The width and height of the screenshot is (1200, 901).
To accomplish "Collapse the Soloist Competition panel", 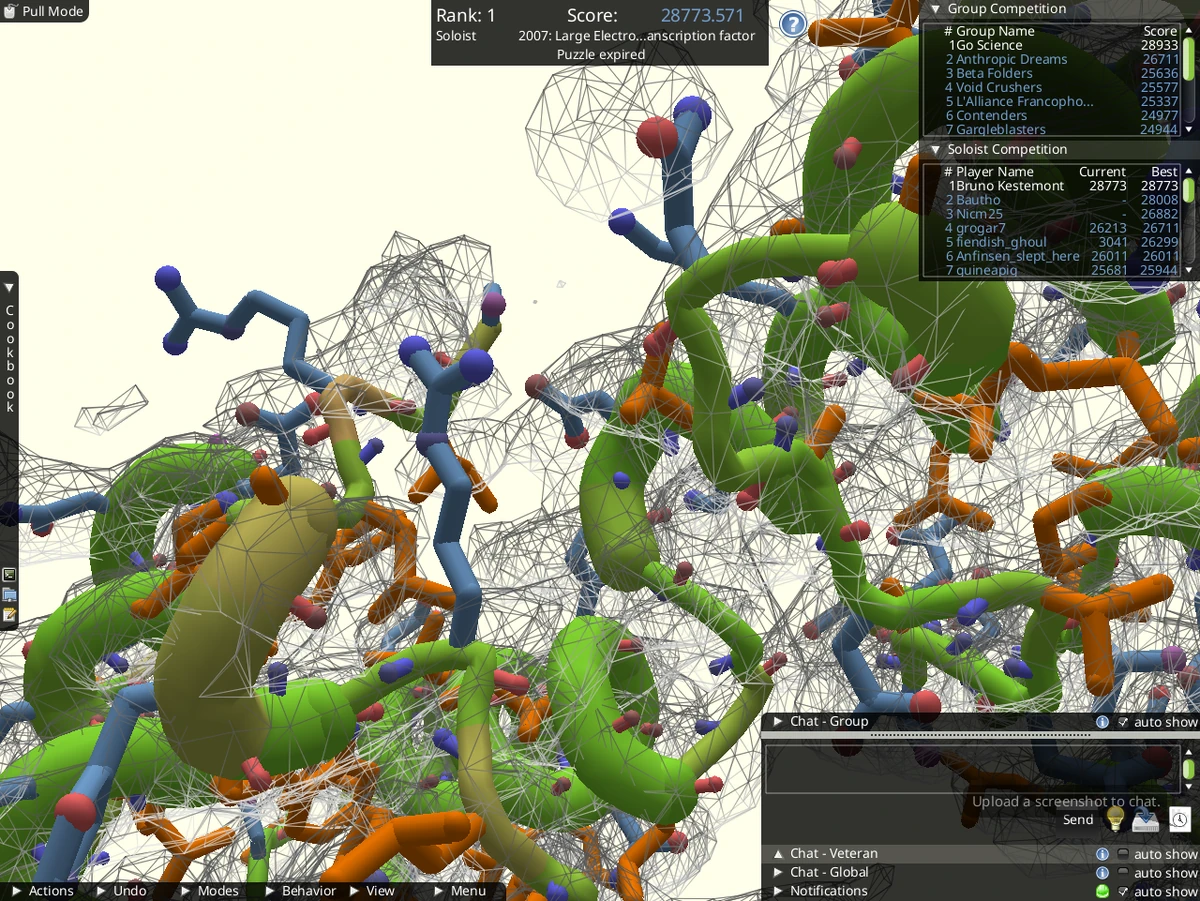I will point(935,149).
